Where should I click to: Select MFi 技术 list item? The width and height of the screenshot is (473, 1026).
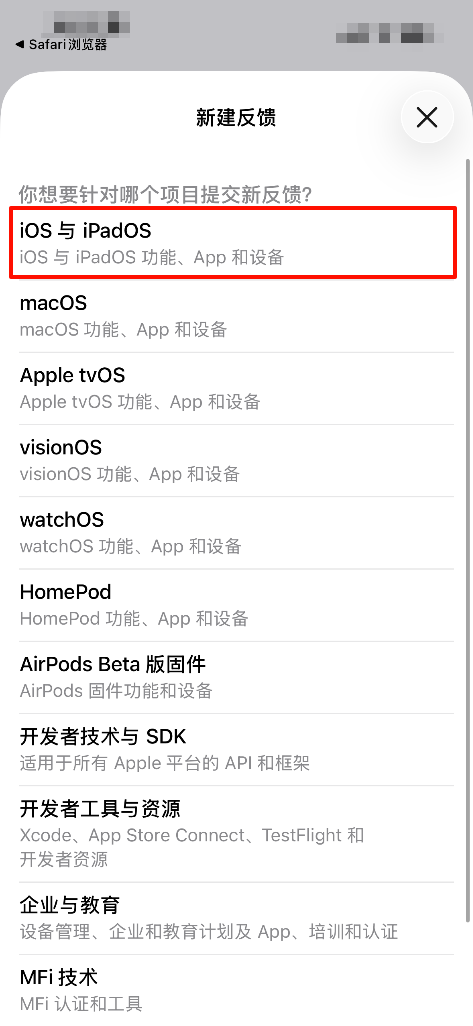click(x=236, y=990)
